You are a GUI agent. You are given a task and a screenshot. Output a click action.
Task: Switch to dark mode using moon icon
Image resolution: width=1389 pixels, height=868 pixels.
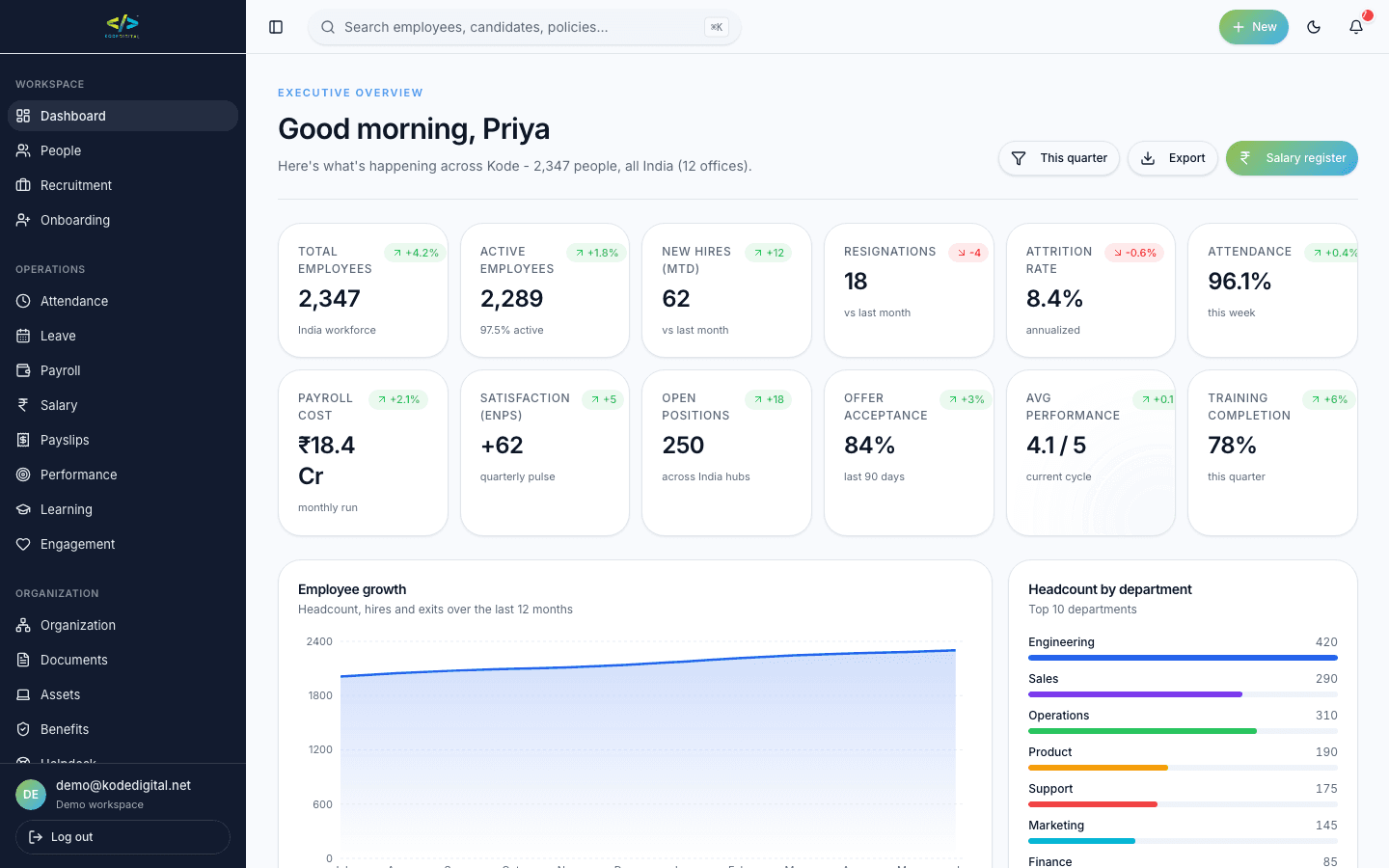pyautogui.click(x=1314, y=27)
